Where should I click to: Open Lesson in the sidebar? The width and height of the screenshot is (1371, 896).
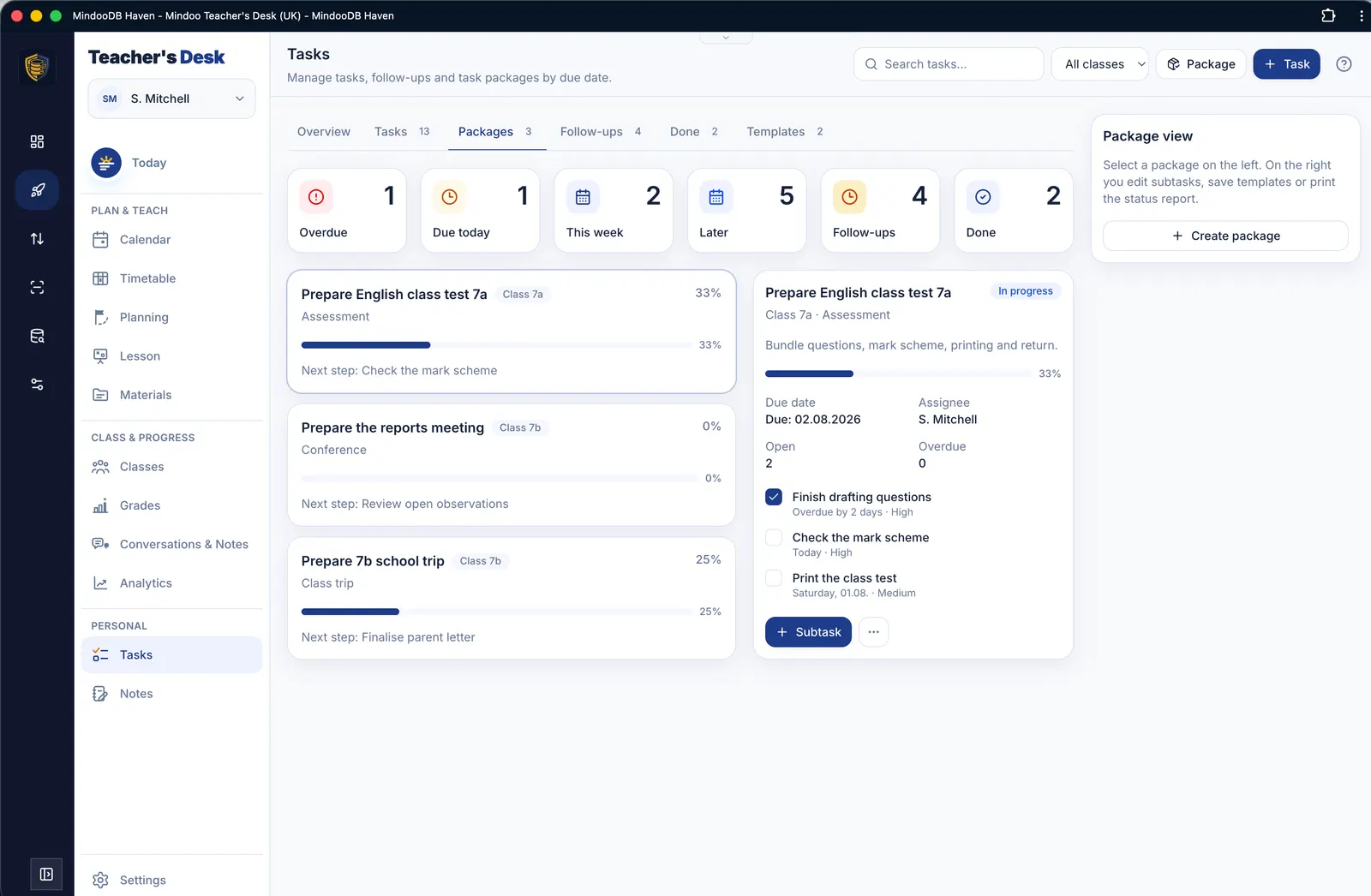171,356
